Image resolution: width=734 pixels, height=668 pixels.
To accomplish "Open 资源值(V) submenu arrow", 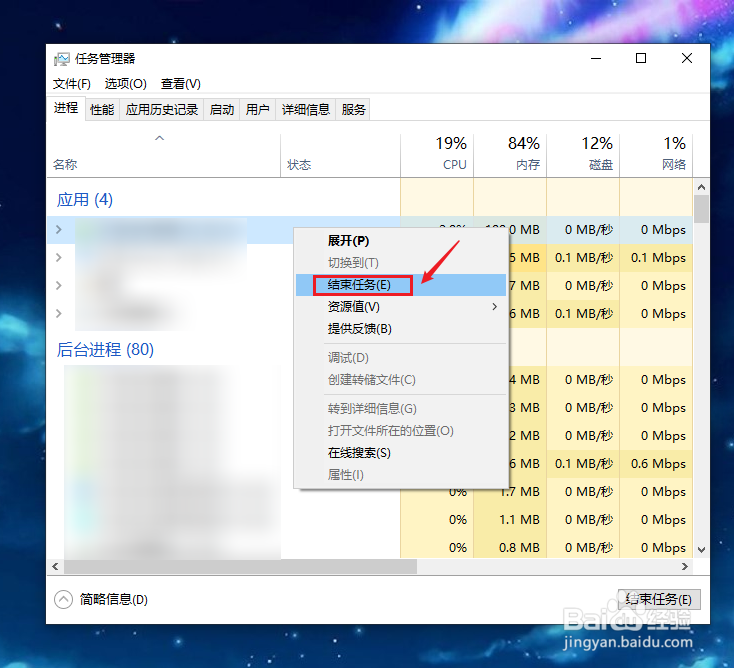I will pos(495,307).
